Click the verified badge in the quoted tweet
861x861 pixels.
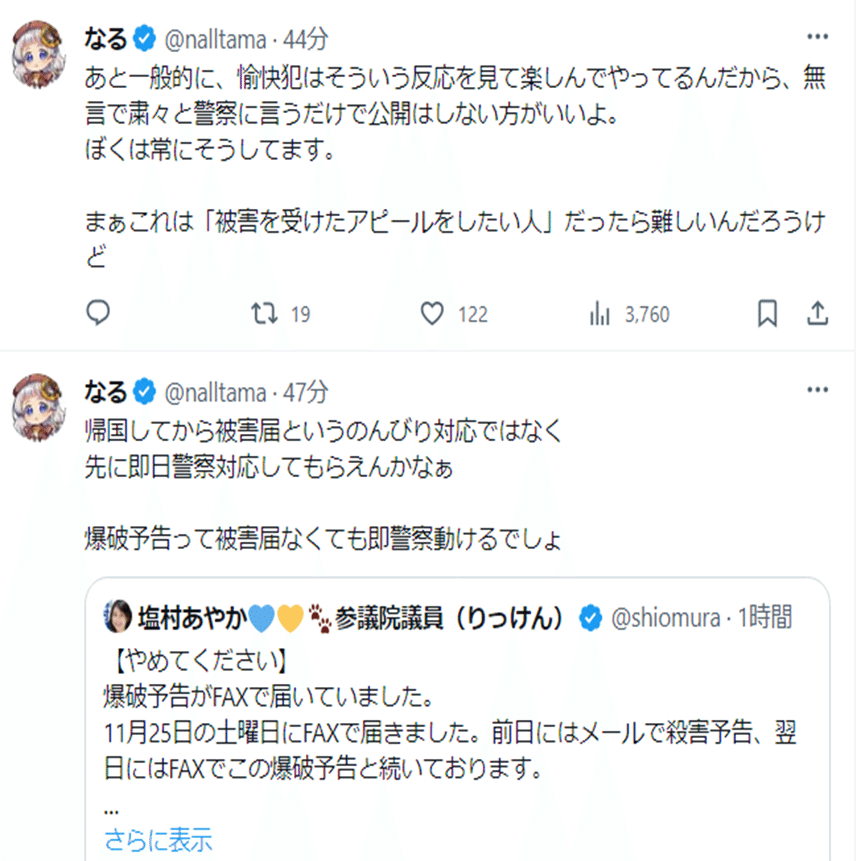591,618
